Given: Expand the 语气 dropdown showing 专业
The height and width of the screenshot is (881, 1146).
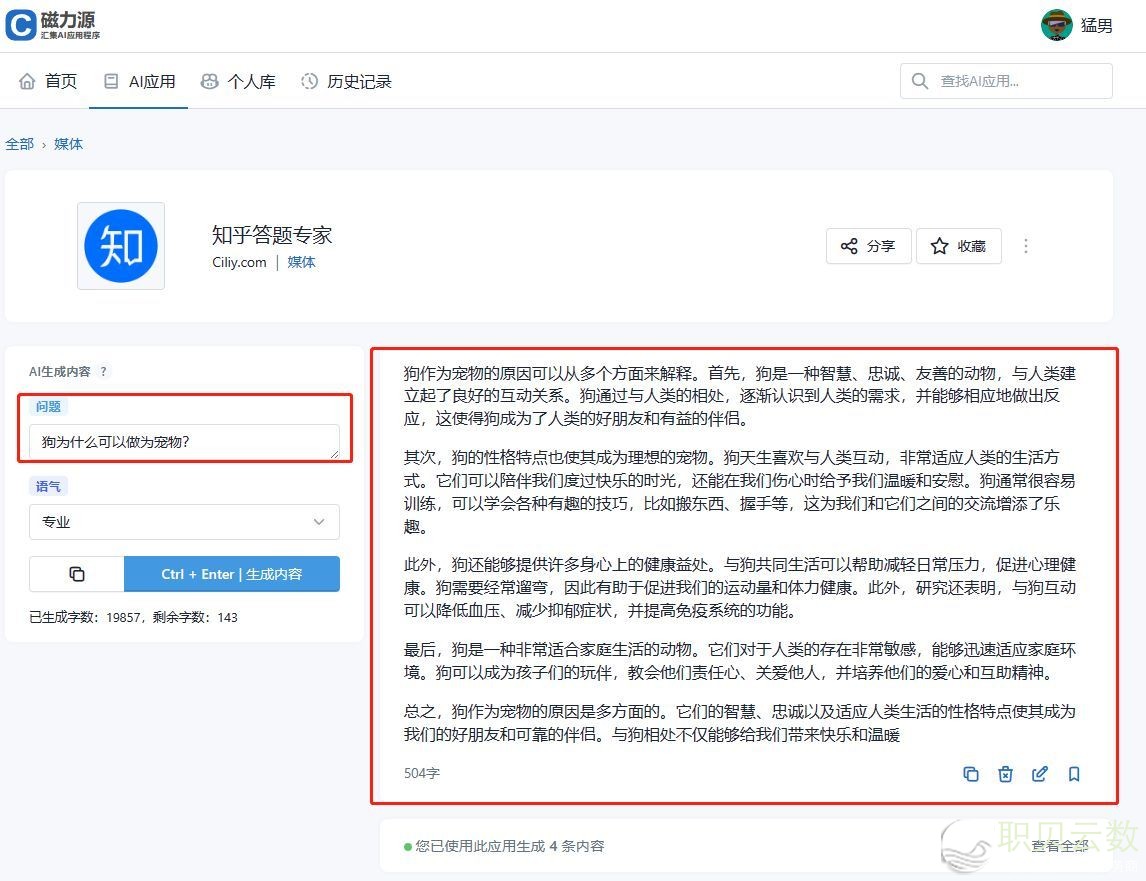Looking at the screenshot, I should pos(184,522).
